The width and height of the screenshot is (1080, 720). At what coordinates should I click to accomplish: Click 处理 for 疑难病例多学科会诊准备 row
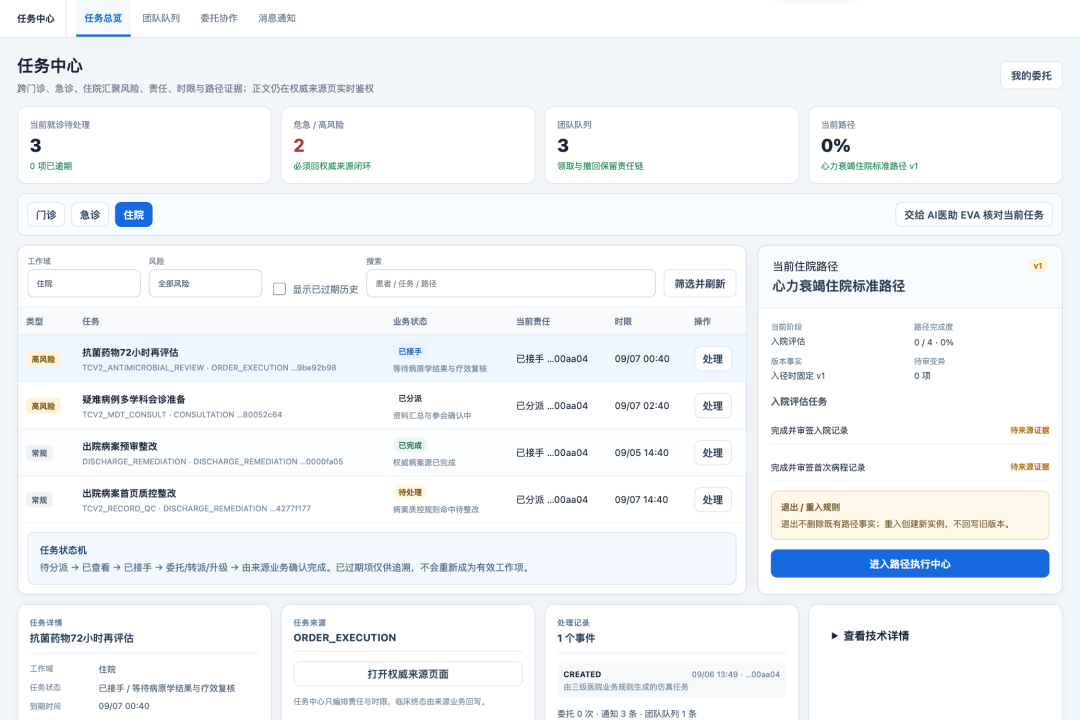(712, 406)
